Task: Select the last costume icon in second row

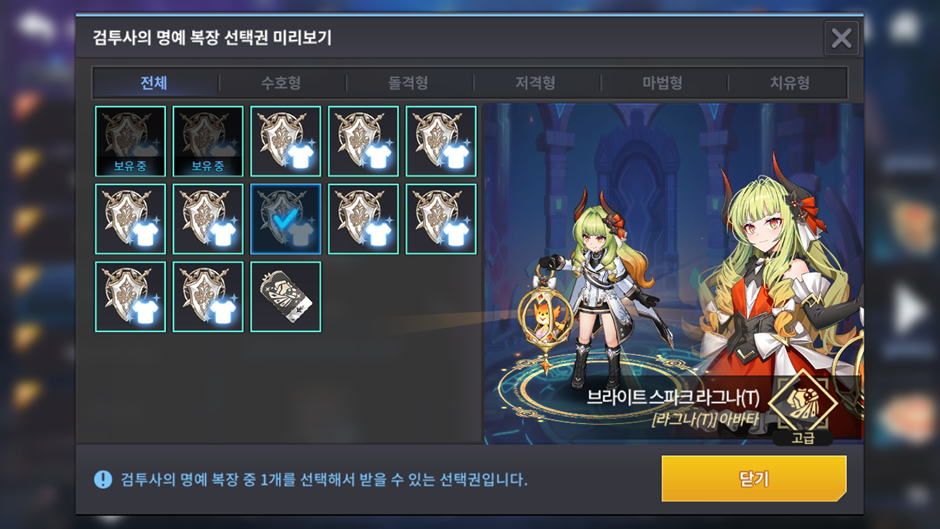Action: (x=441, y=219)
